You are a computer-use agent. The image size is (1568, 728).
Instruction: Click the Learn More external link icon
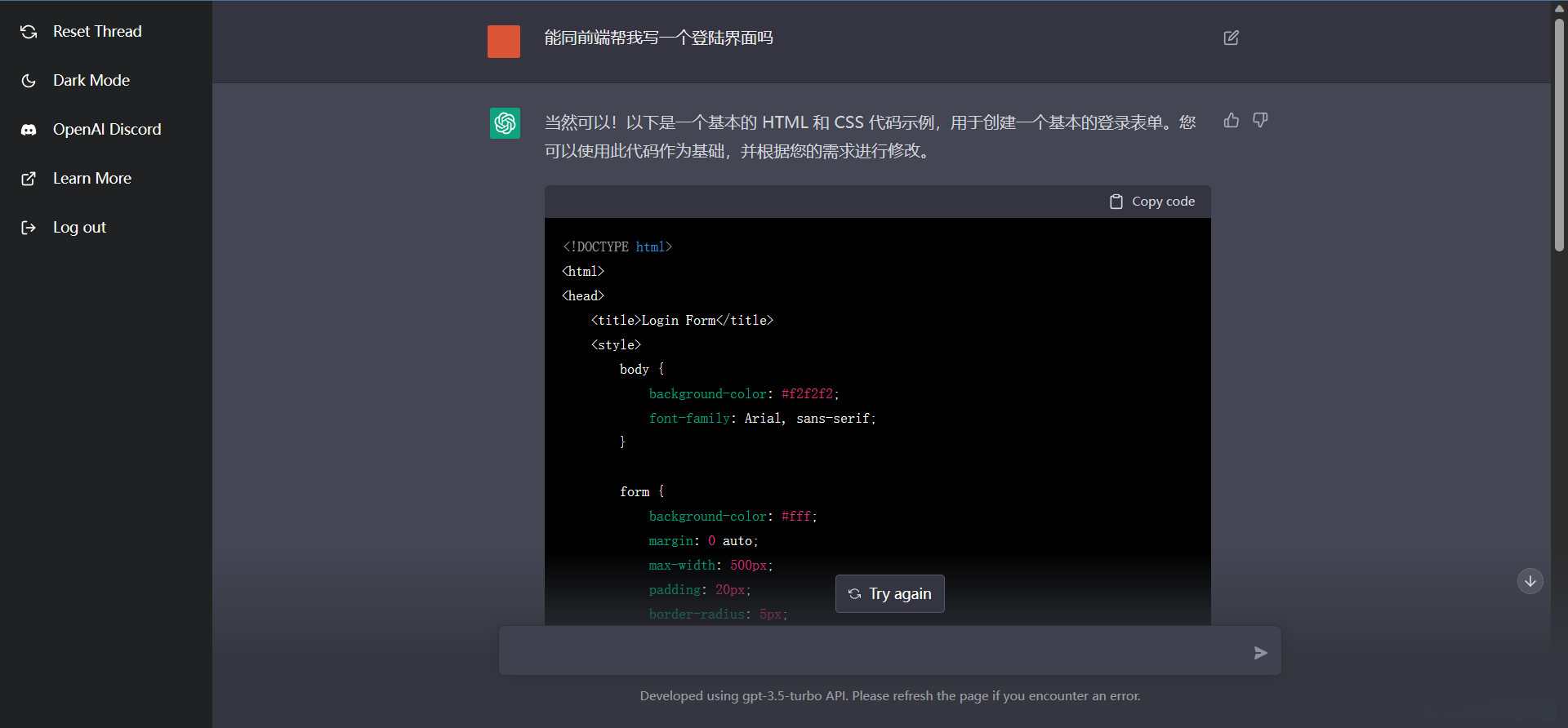tap(29, 179)
